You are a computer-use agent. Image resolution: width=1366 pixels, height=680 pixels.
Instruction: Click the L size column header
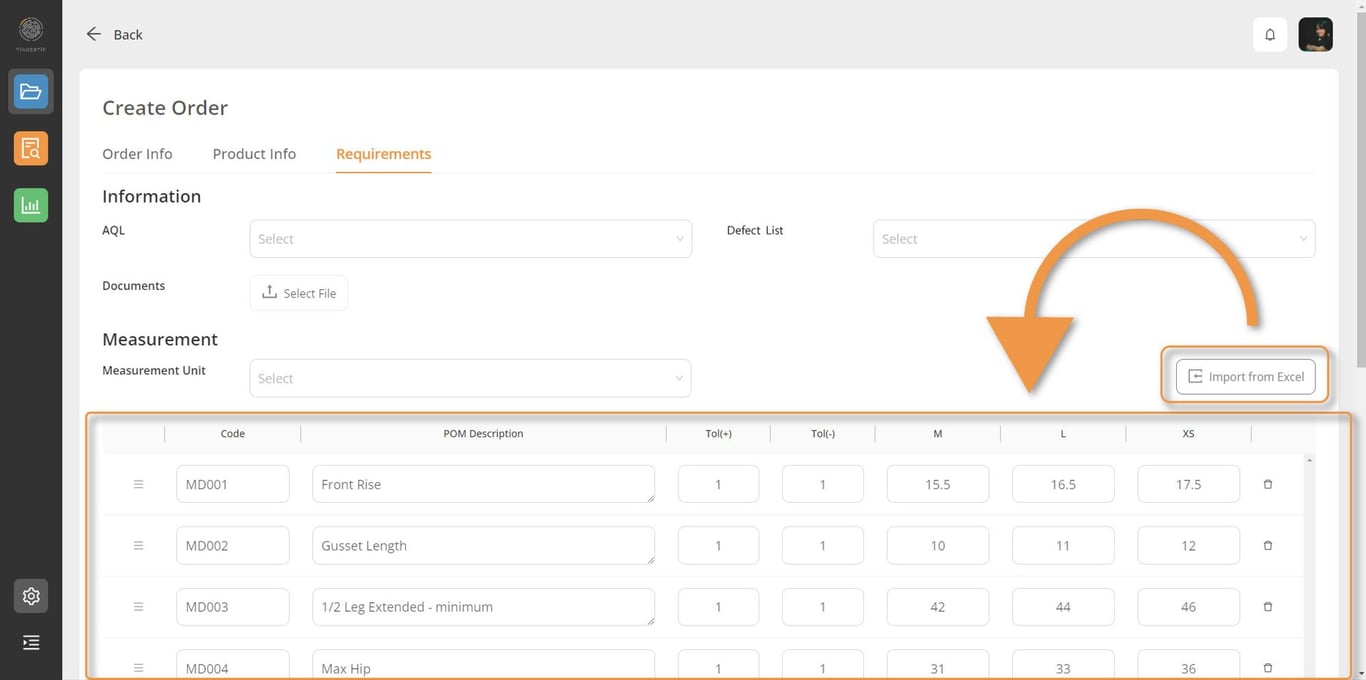pos(1063,434)
